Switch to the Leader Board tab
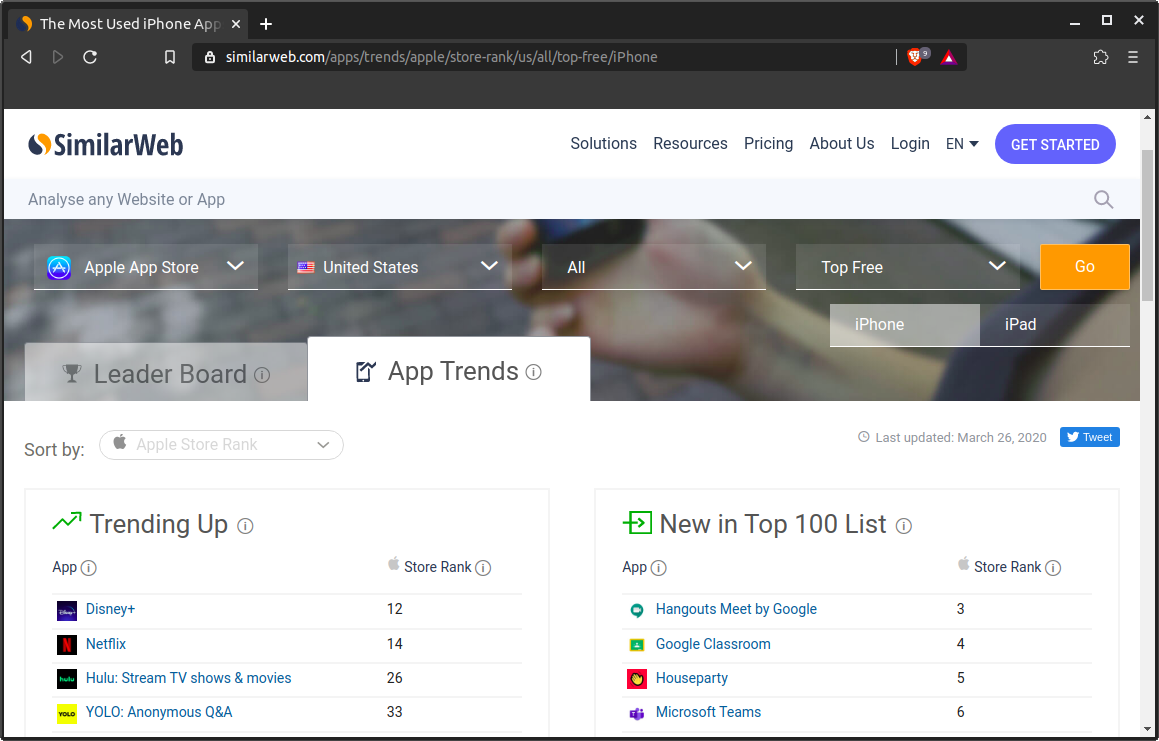The image size is (1159, 741). coord(166,373)
